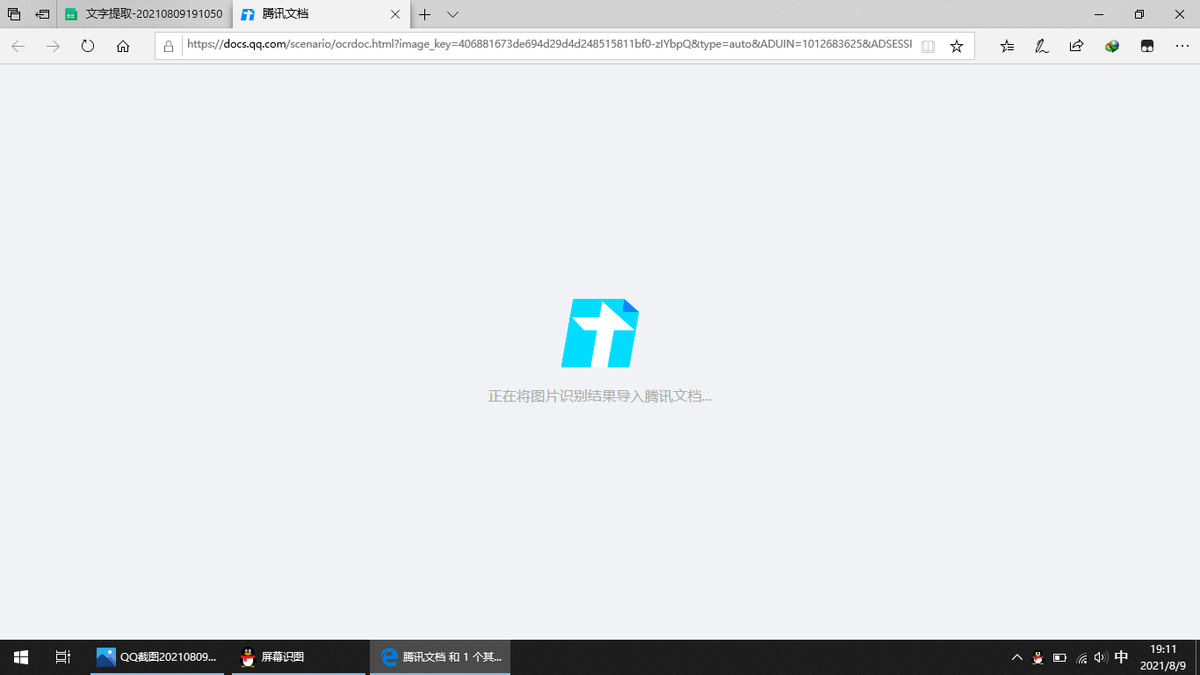Go forward to the next page
Screen dimensions: 1200x675
coord(53,46)
